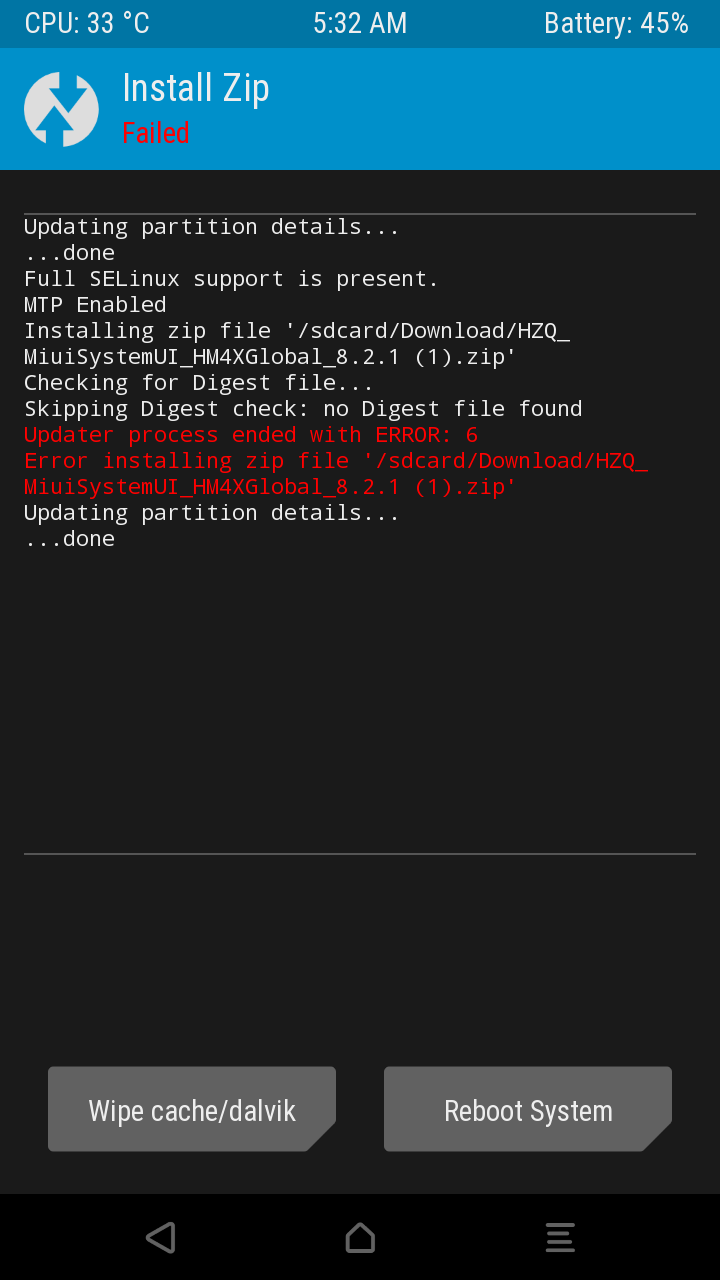Click the 5:32 AM clock

point(360,24)
